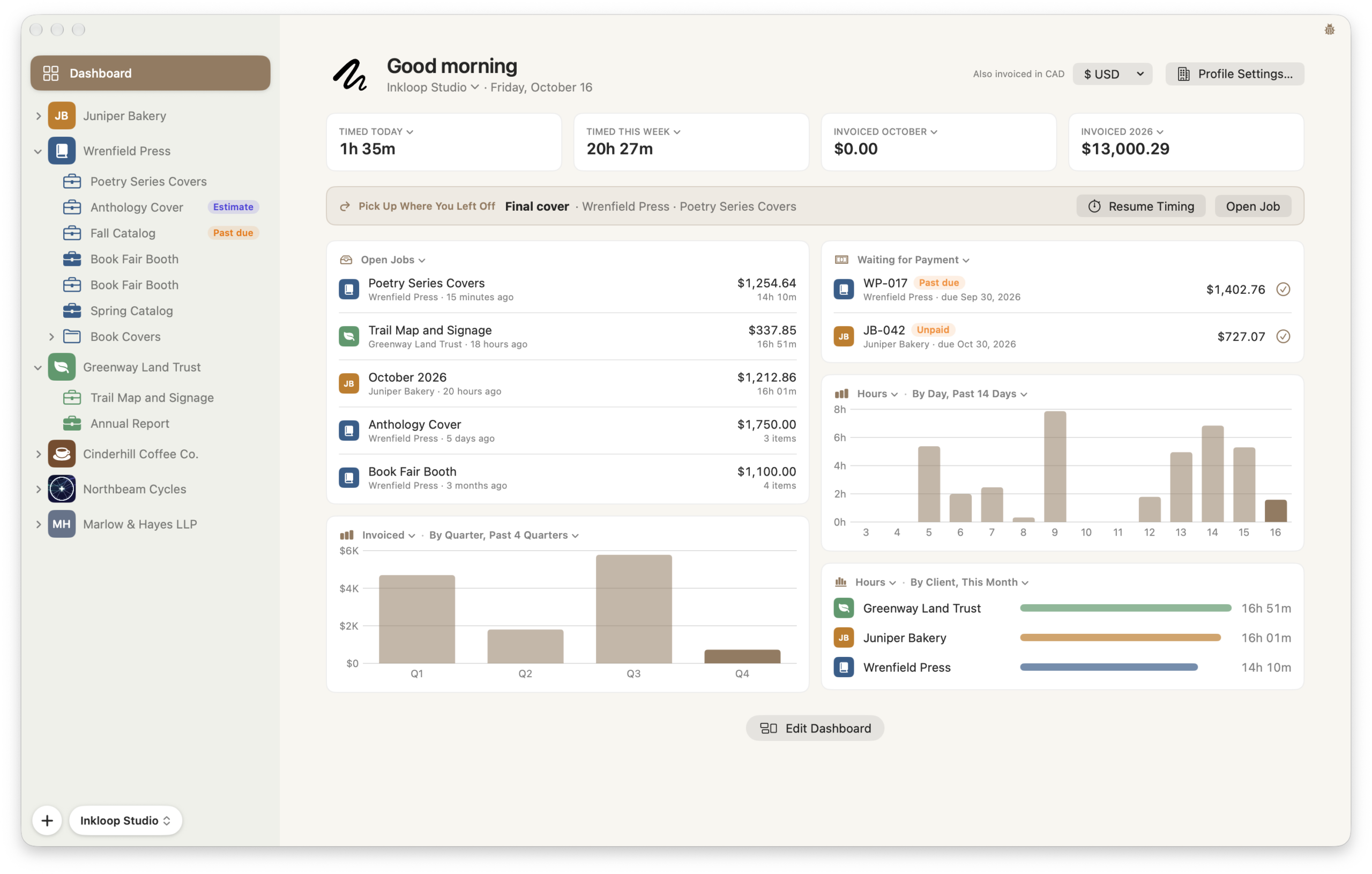The width and height of the screenshot is (1372, 874).
Task: Click the bug icon in top-right corner
Action: pyautogui.click(x=1329, y=29)
